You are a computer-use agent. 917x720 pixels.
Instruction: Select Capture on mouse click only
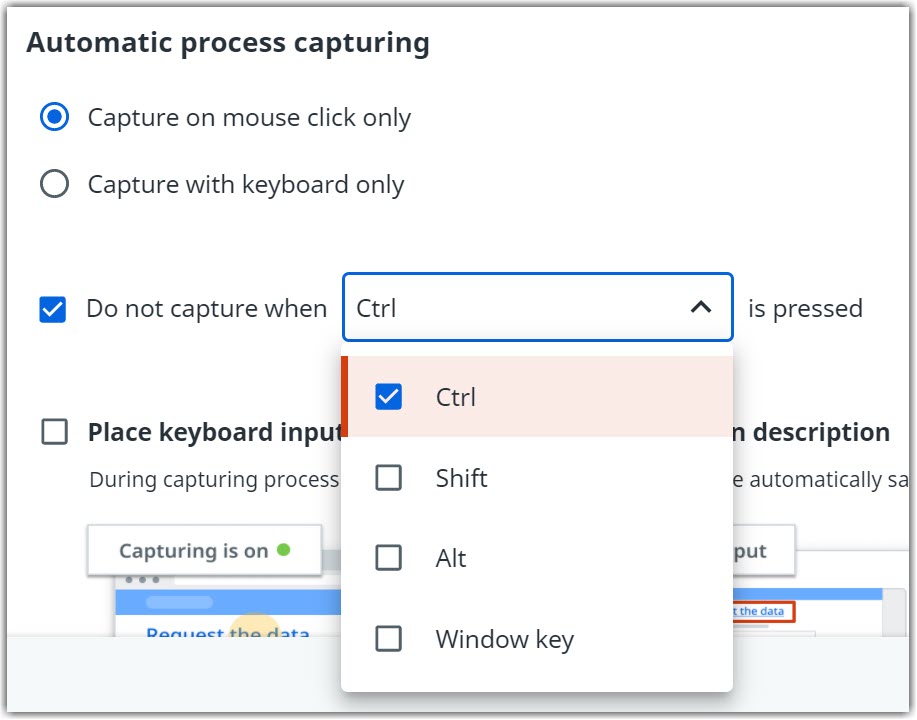coord(54,117)
